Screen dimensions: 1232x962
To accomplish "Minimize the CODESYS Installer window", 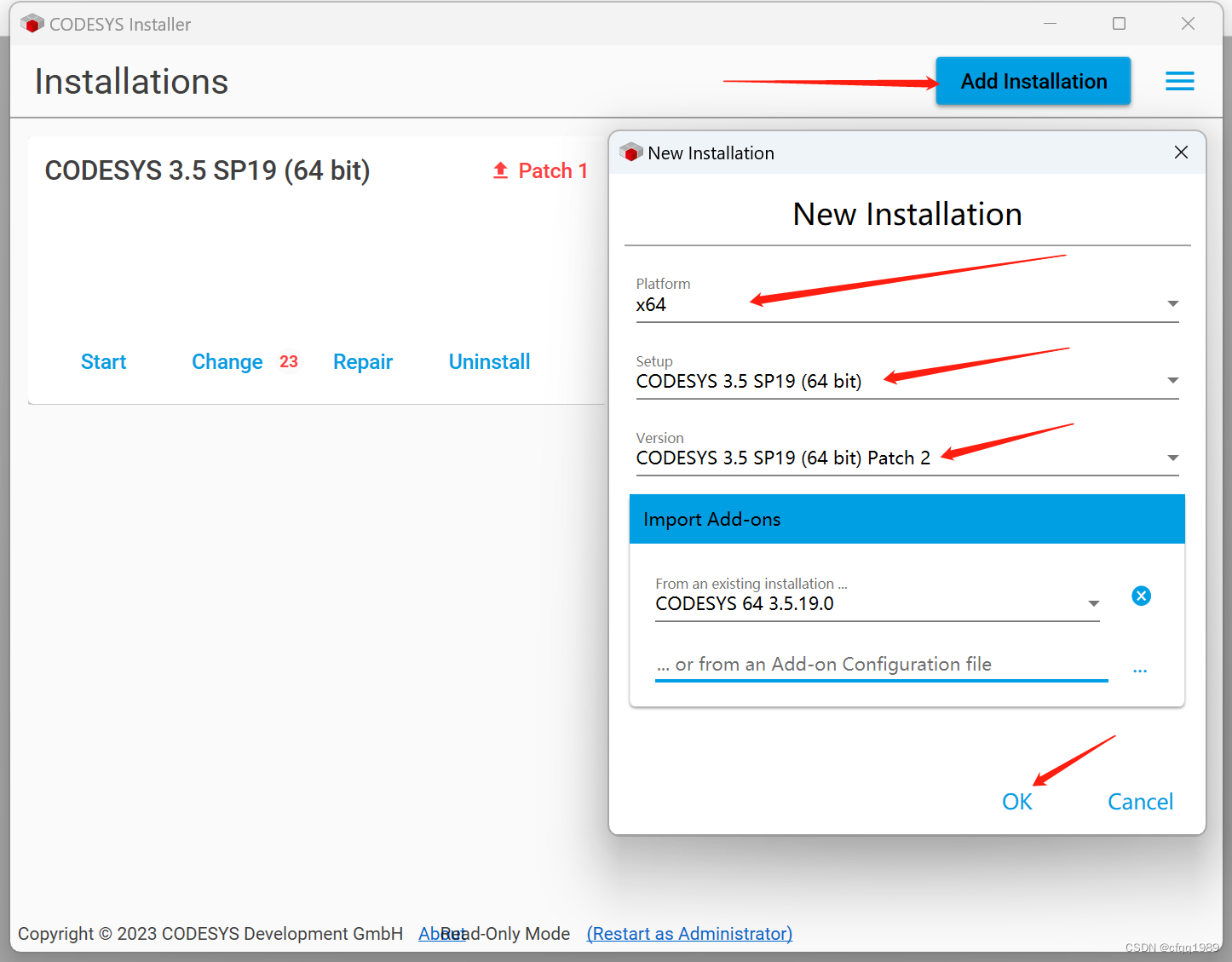I will click(1050, 24).
